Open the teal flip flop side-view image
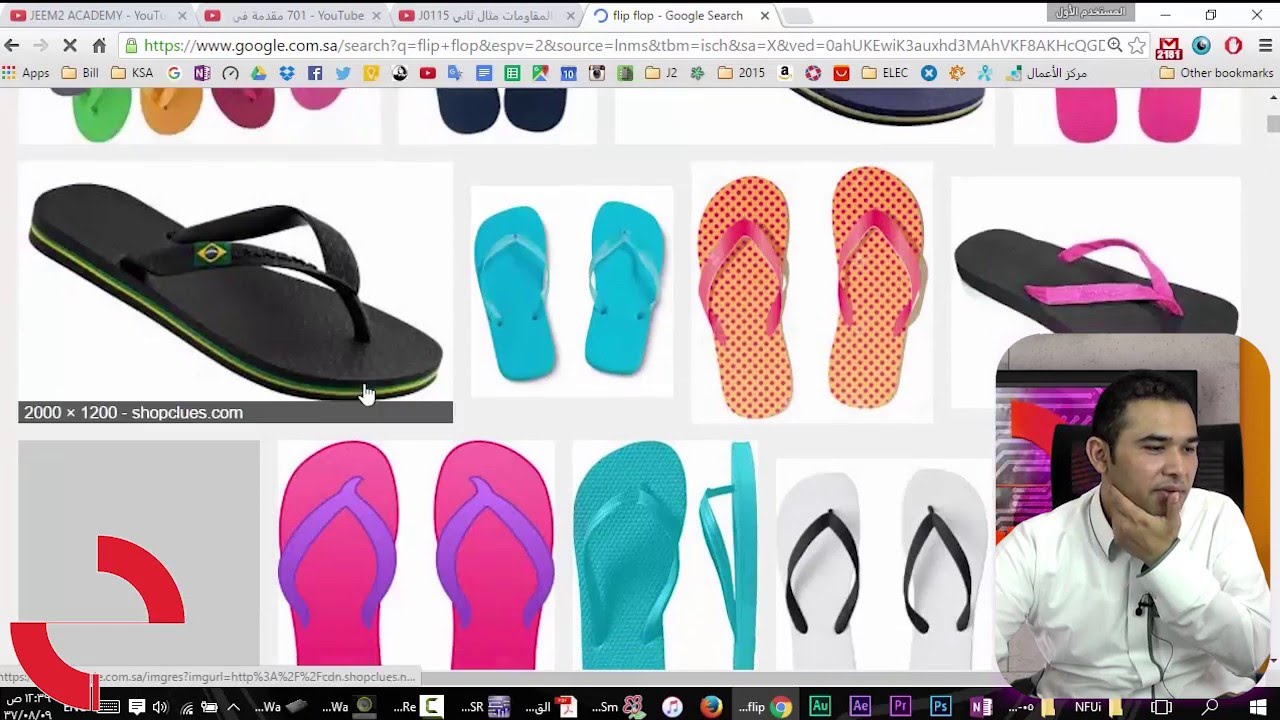This screenshot has width=1280, height=720. 665,555
